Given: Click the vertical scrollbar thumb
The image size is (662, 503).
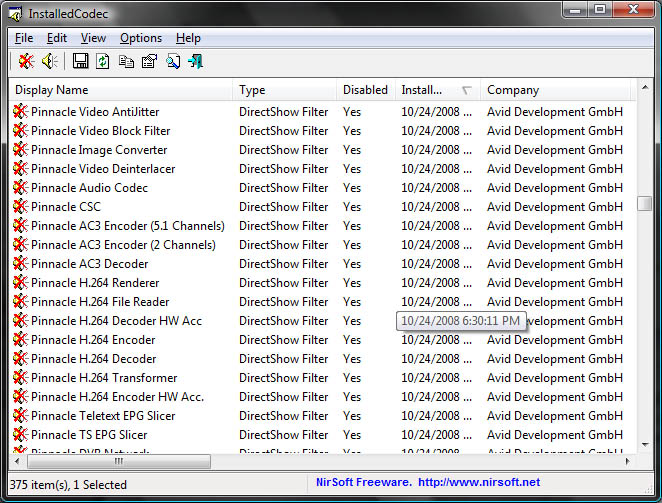Looking at the screenshot, I should pyautogui.click(x=645, y=204).
